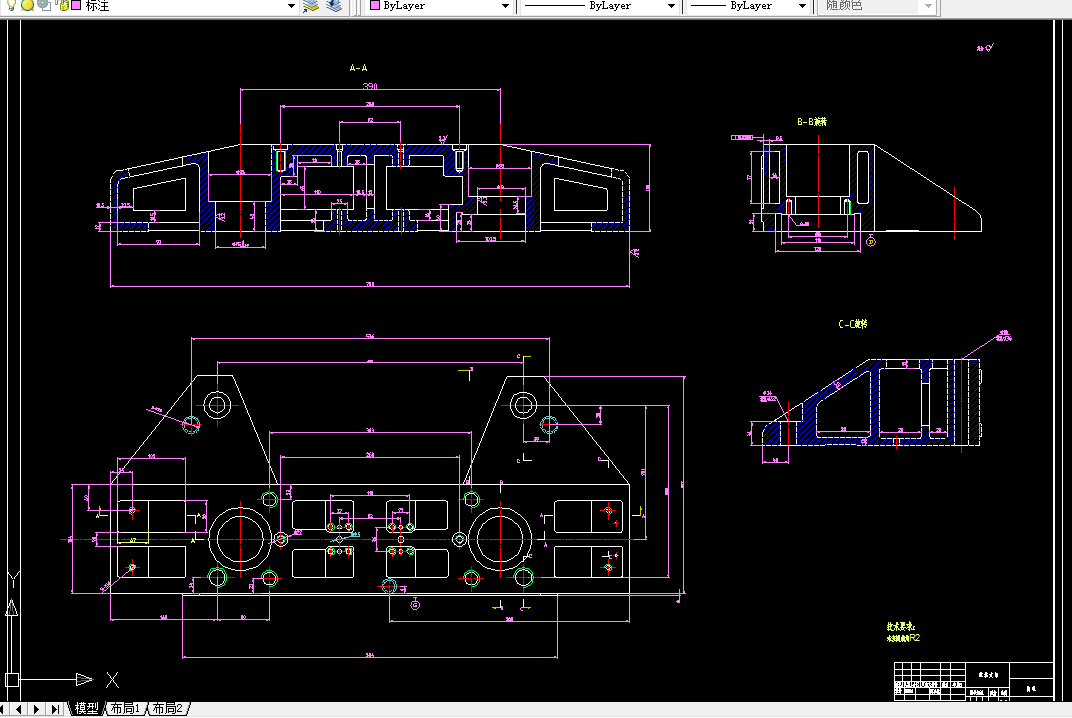1072x718 pixels.
Task: Switch to the 布局1 layout tab
Action: click(x=125, y=708)
